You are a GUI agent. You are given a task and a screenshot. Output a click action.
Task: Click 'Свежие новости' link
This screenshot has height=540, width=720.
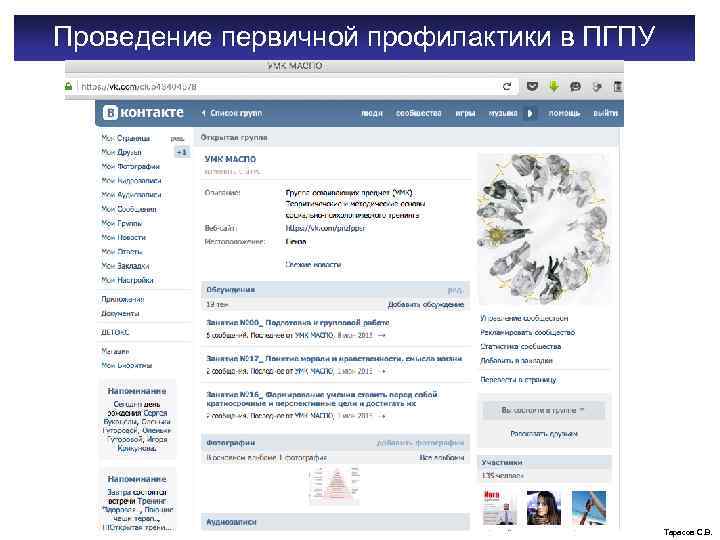pos(313,265)
